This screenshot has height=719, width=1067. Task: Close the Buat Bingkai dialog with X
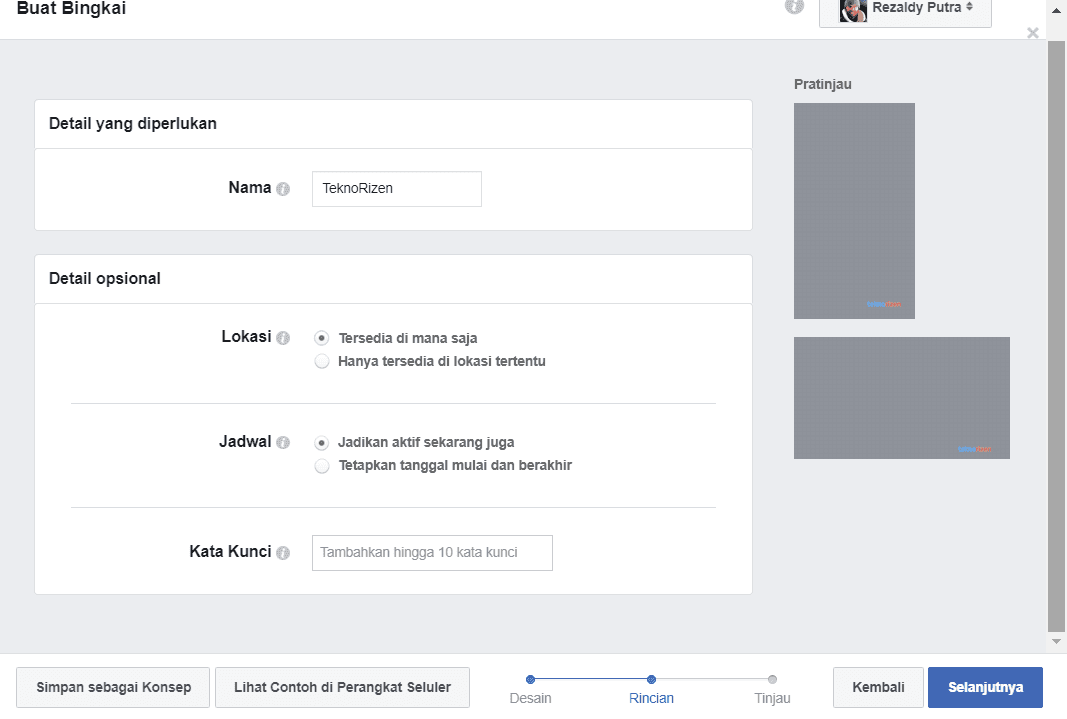click(x=1032, y=33)
